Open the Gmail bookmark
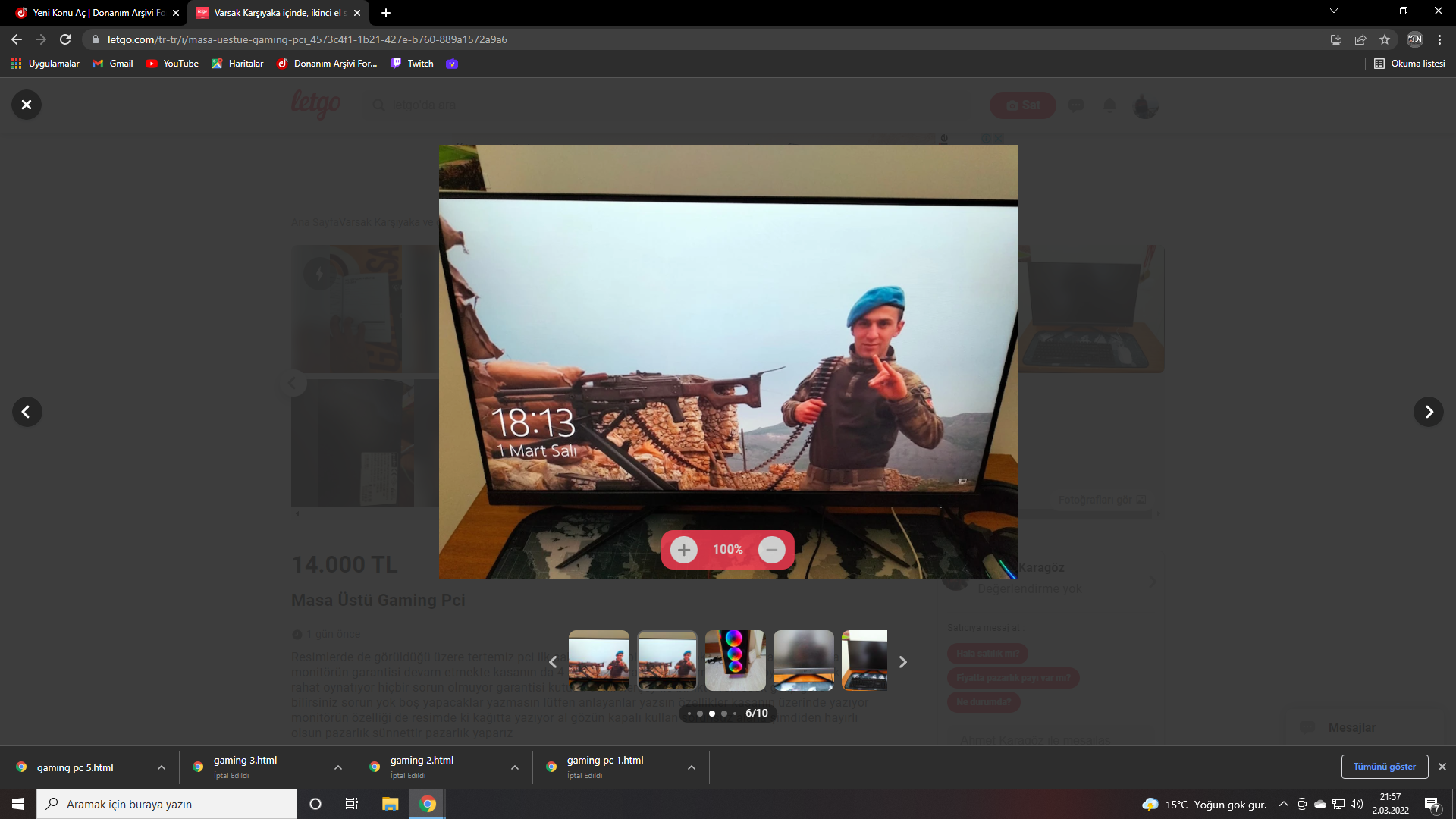Viewport: 1456px width, 819px height. [x=113, y=64]
